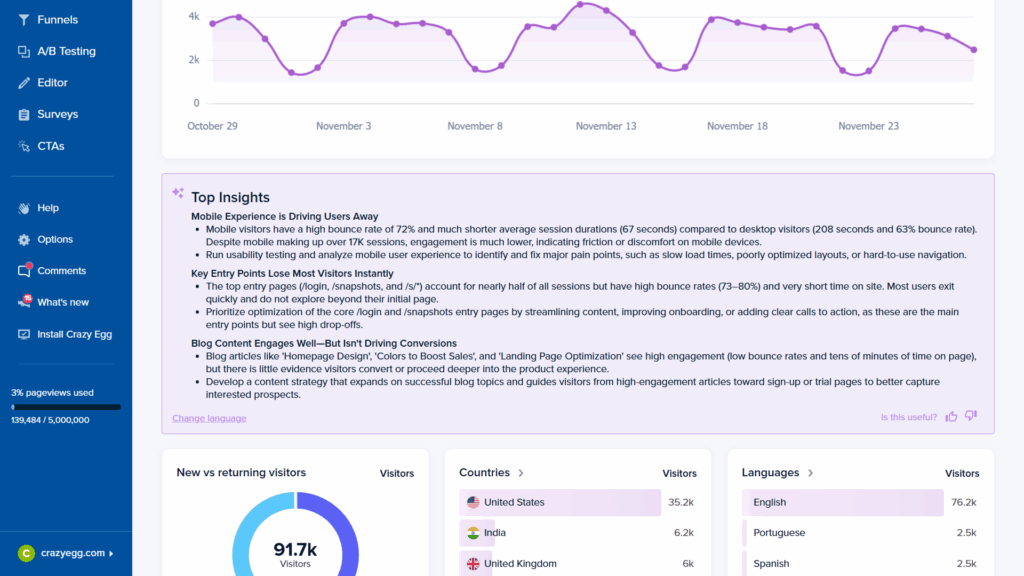
Task: Click the Comments icon with notification dot
Action: tap(24, 271)
